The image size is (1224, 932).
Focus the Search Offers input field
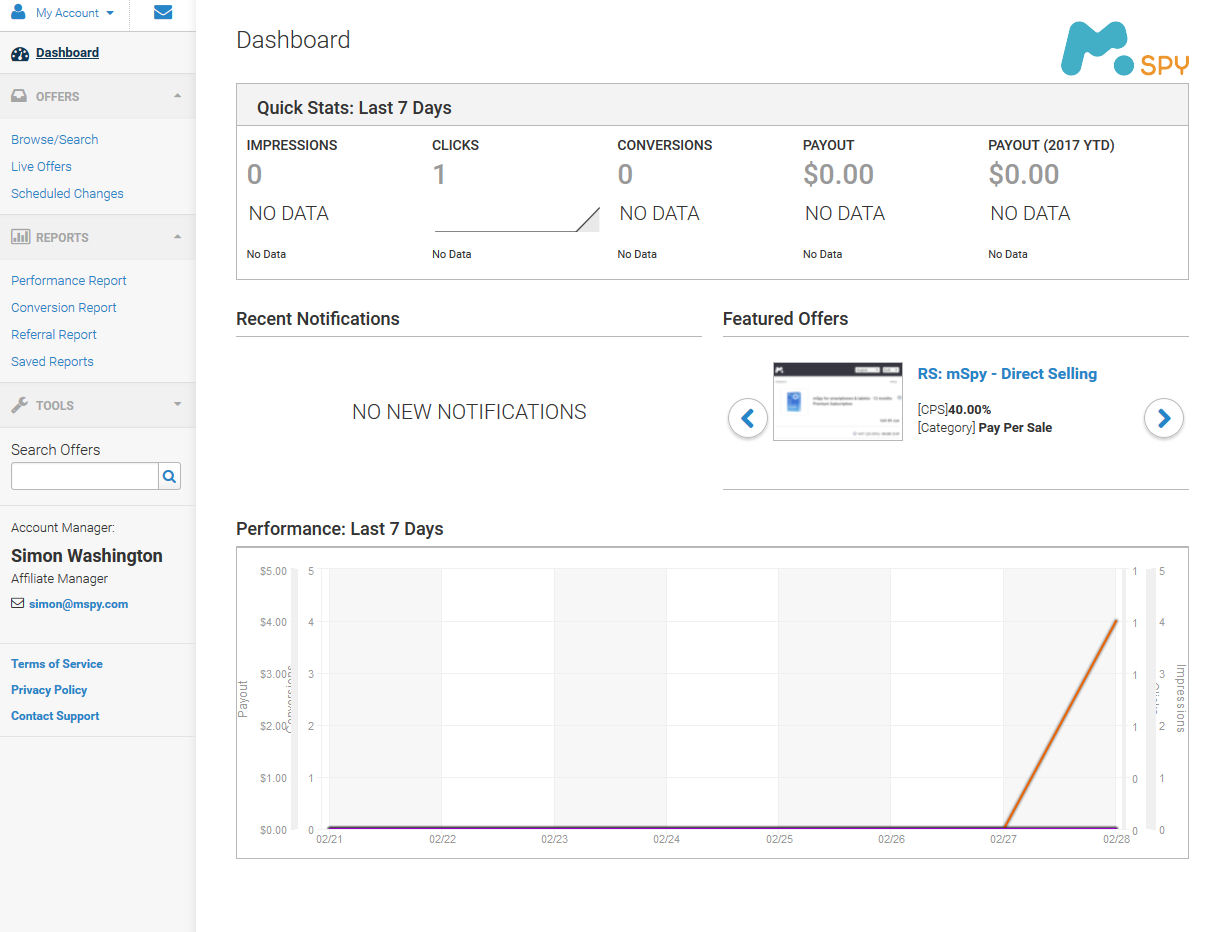85,476
